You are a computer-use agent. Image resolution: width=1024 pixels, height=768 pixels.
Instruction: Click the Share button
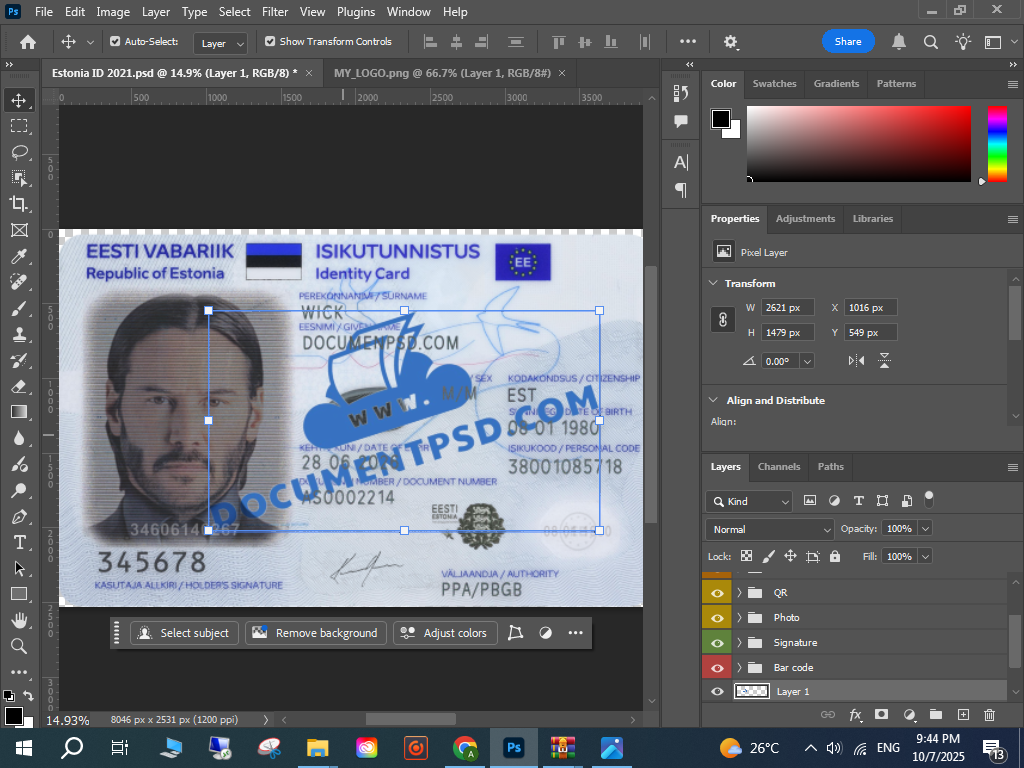pos(848,42)
